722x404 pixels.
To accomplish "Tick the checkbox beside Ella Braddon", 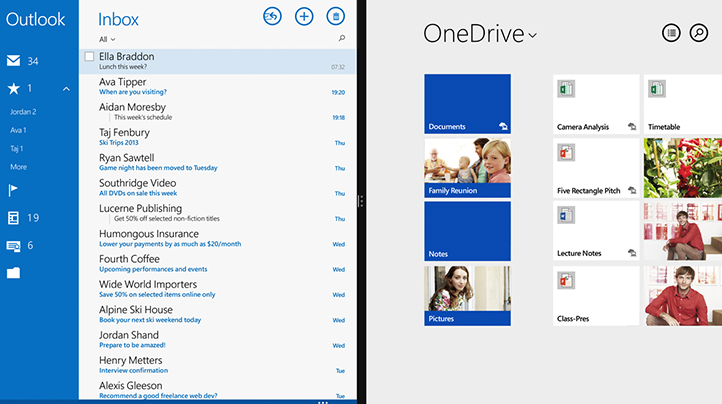I will click(90, 57).
